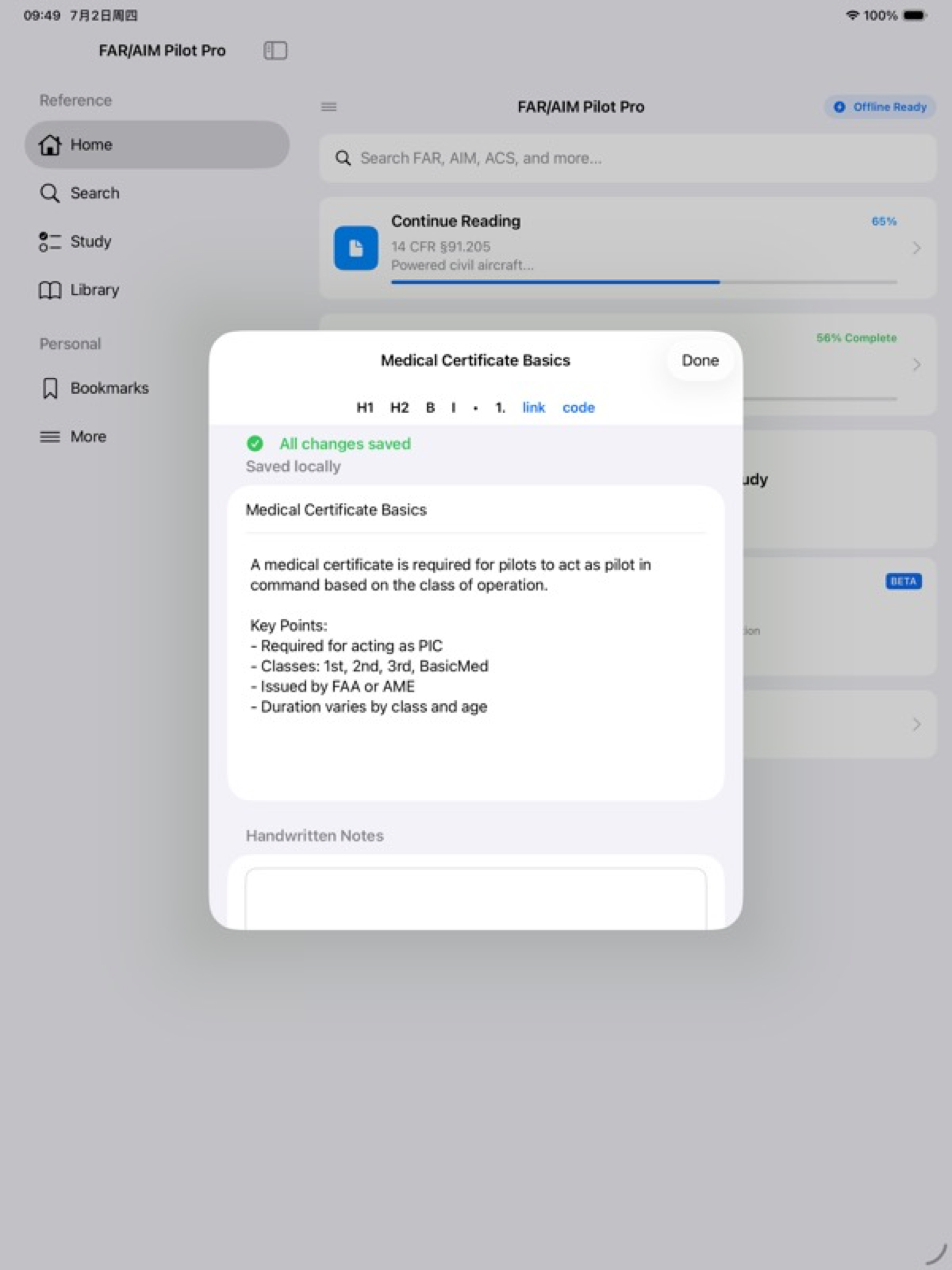
Task: Click the Handwritten Notes heading
Action: tap(315, 835)
